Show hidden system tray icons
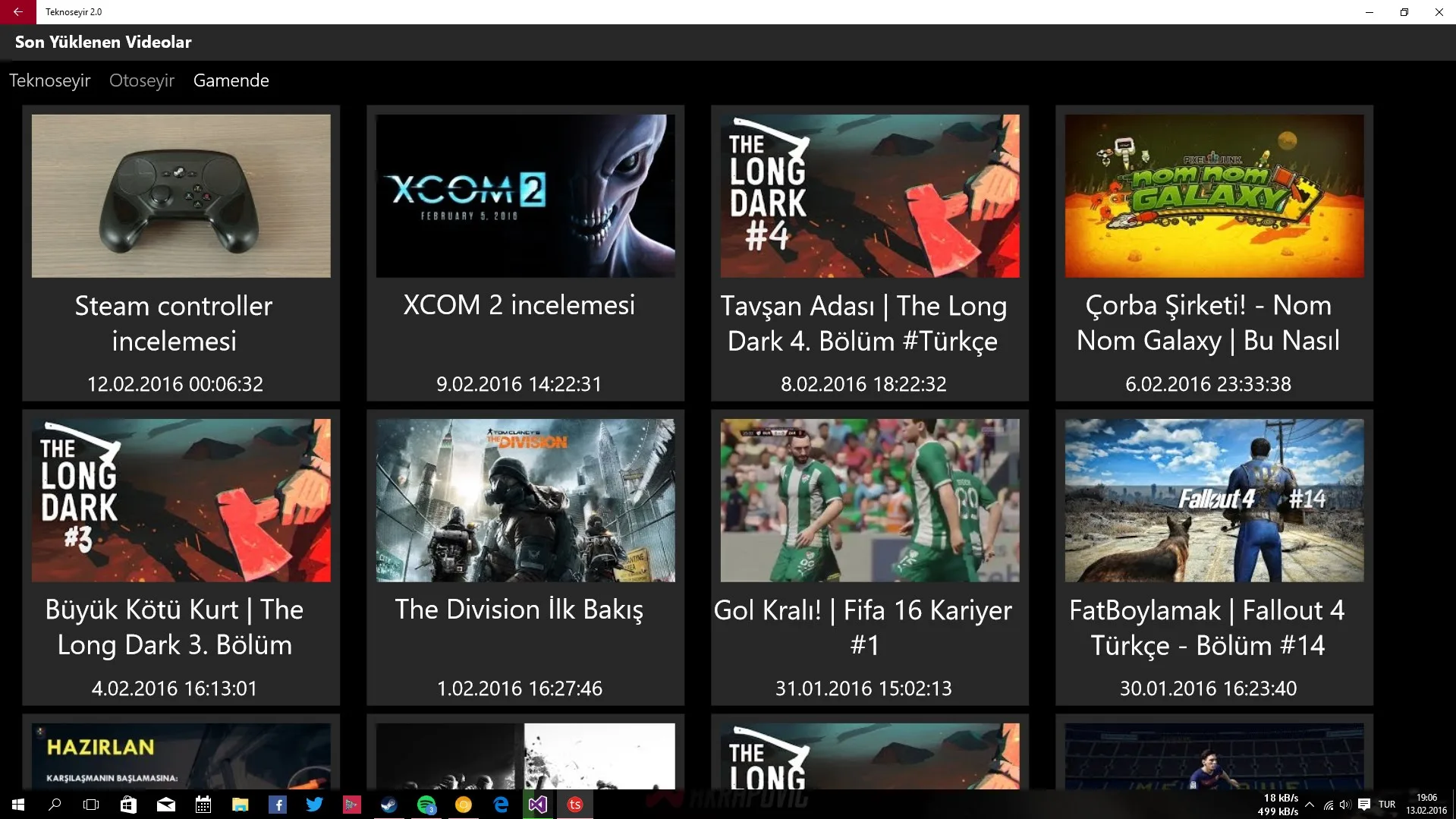This screenshot has width=1456, height=819. [1310, 805]
